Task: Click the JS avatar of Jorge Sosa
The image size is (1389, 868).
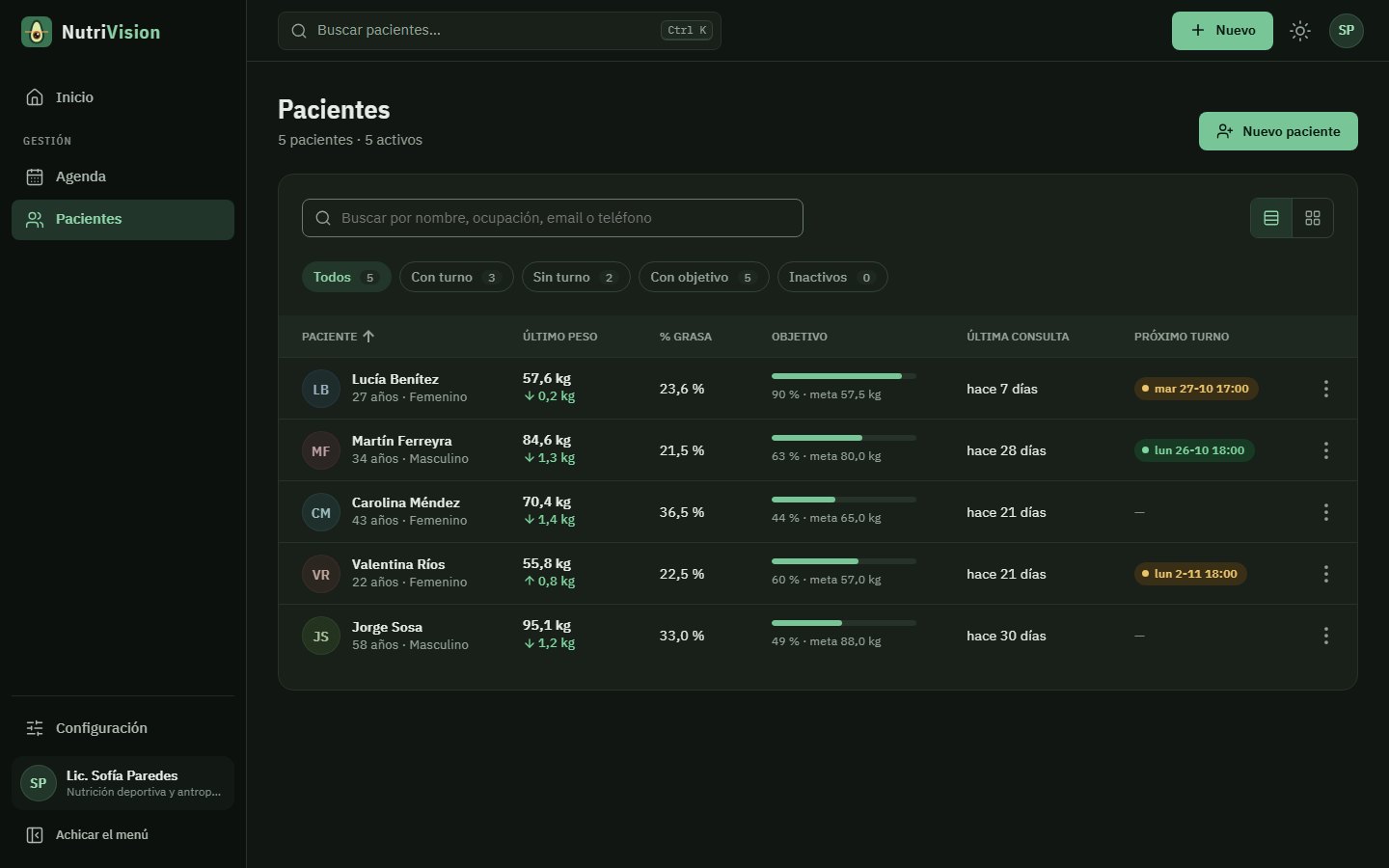Action: [x=321, y=636]
